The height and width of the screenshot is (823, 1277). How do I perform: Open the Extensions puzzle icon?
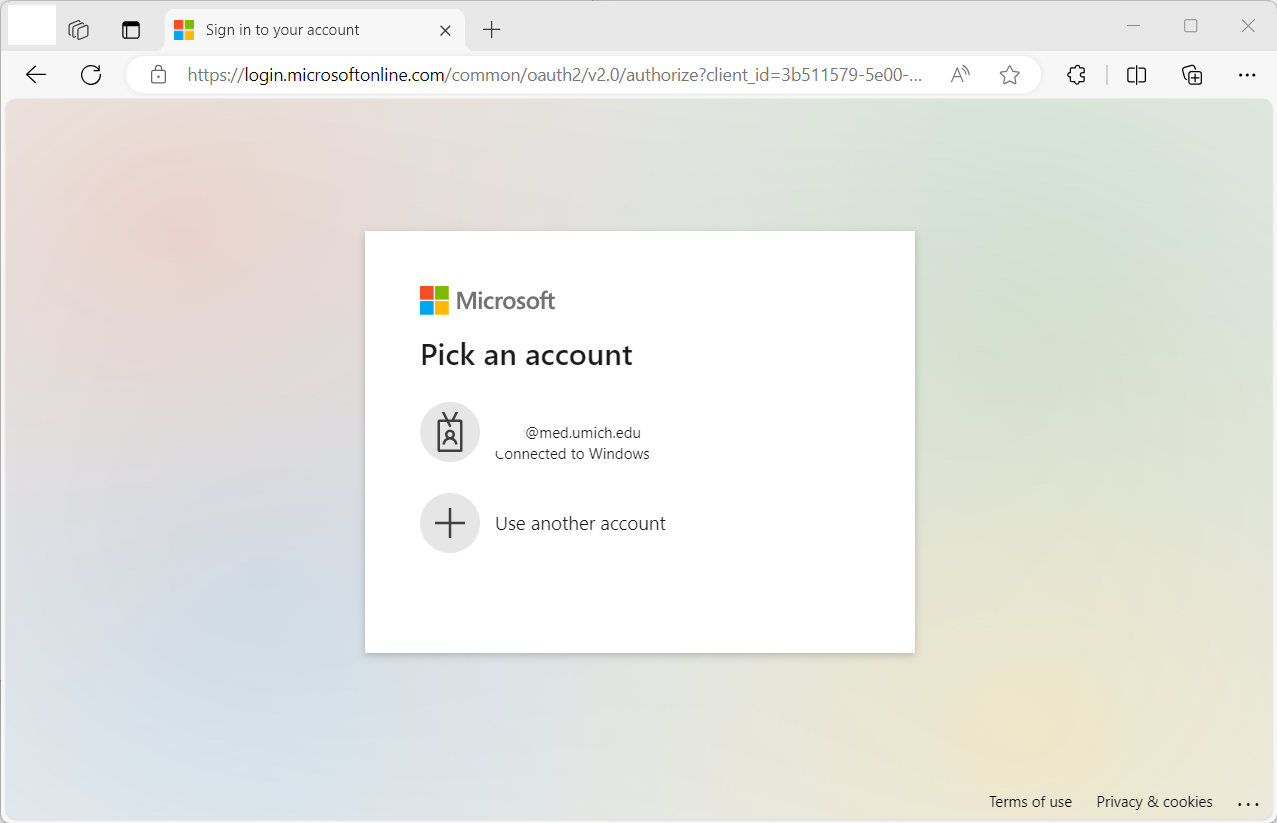(x=1076, y=75)
